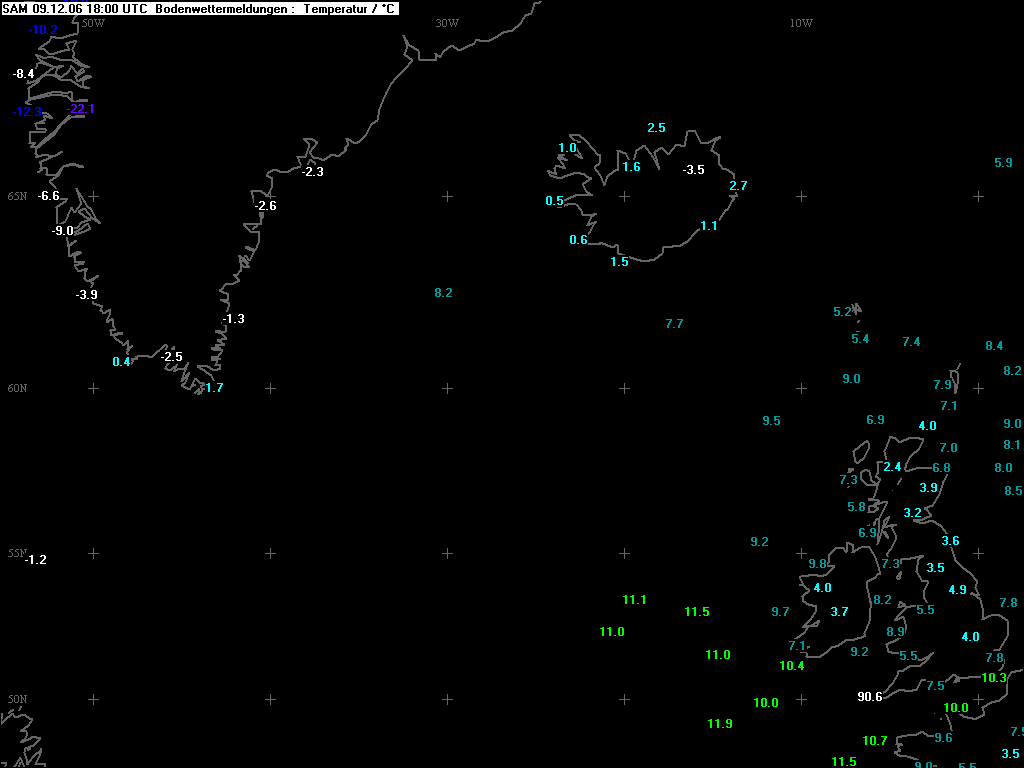The width and height of the screenshot is (1024, 768).
Task: Select the 8.2 reading near 30W
Action: click(443, 293)
